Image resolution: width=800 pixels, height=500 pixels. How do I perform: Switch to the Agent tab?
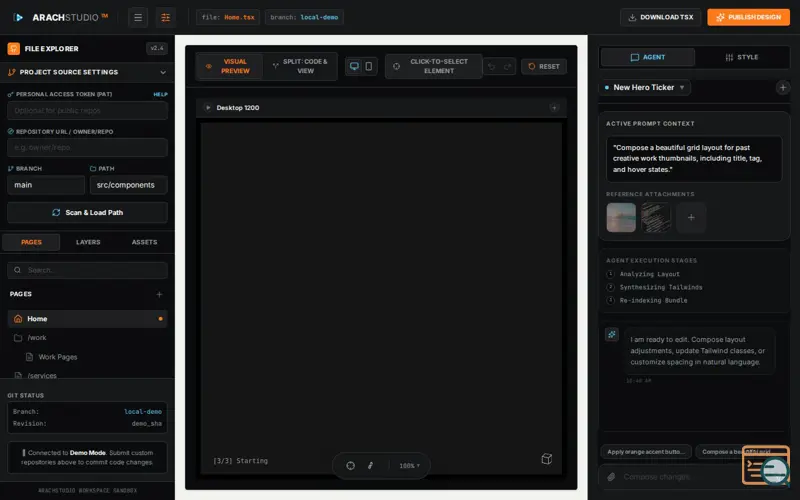click(x=648, y=57)
